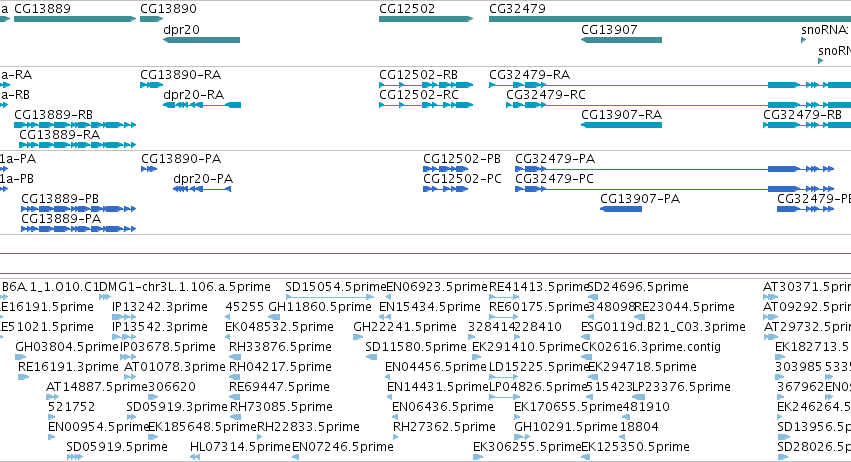Select the CG13890 gene label

click(x=168, y=9)
